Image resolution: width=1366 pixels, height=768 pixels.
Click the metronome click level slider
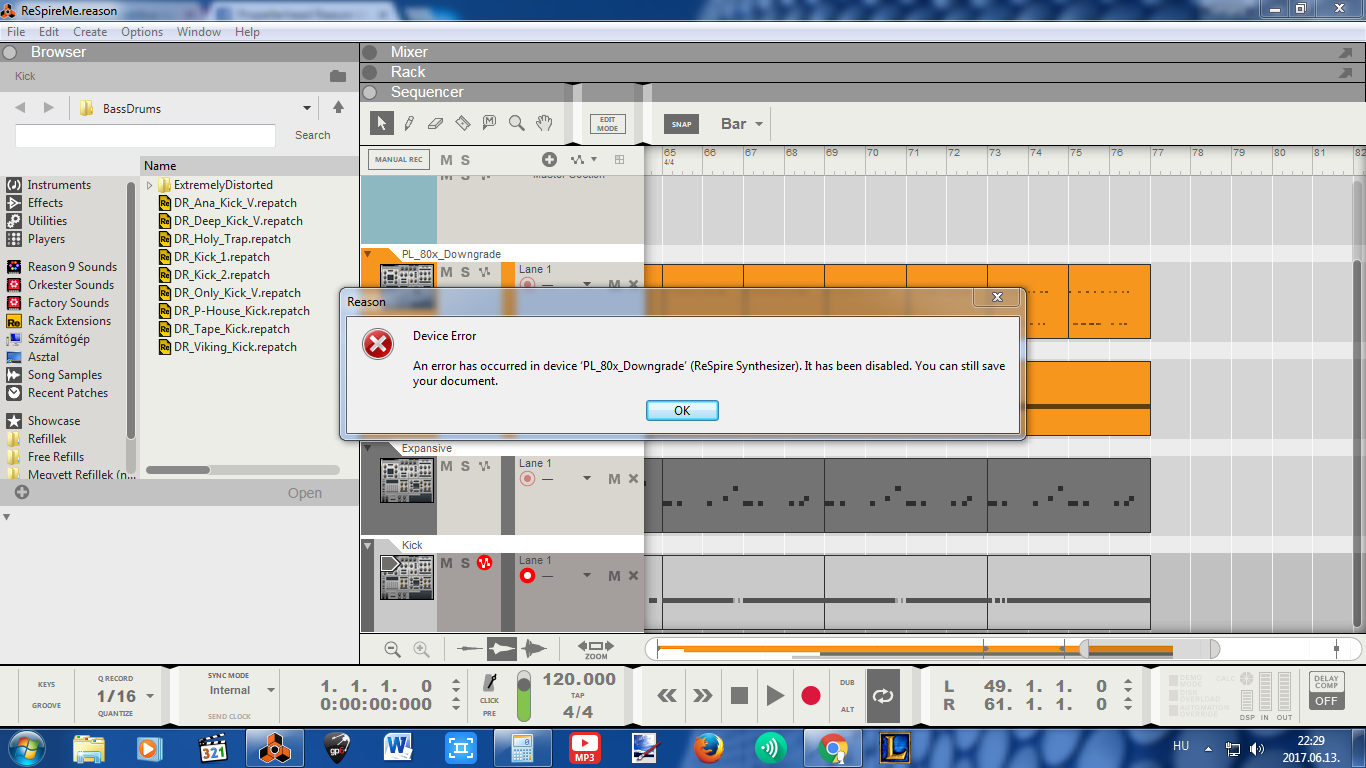524,696
